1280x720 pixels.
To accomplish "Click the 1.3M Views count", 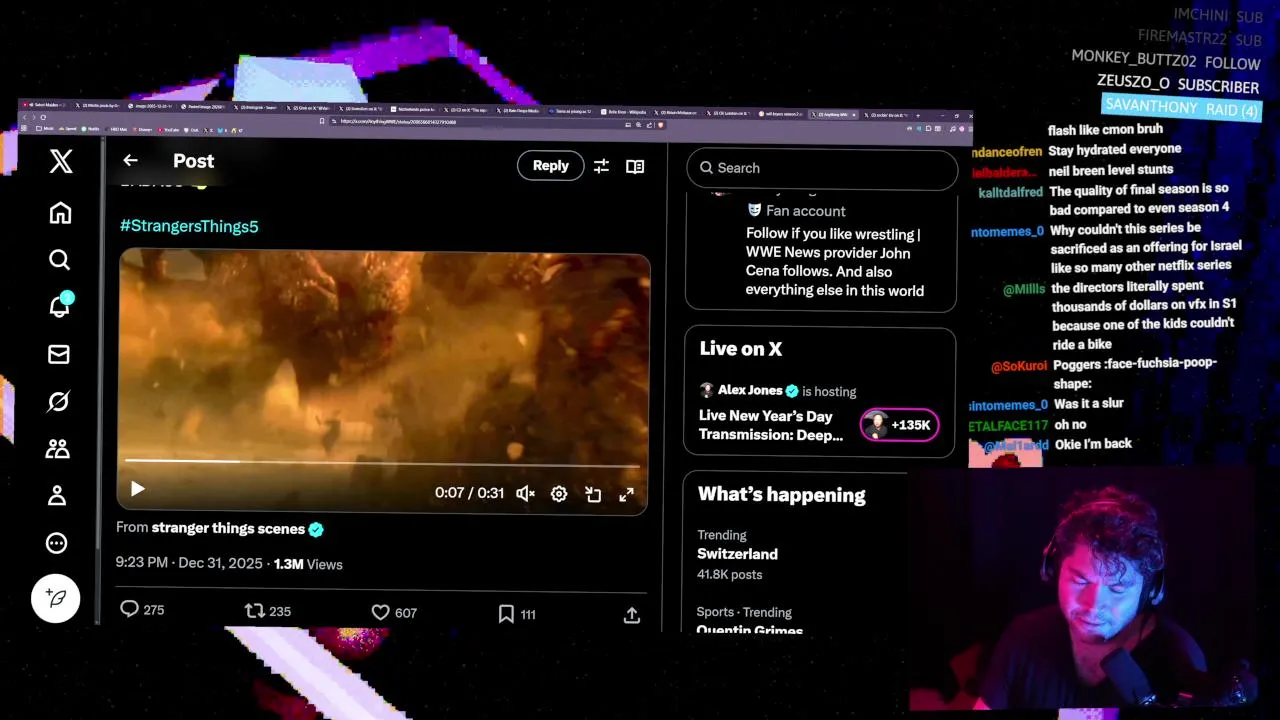I will (x=308, y=564).
